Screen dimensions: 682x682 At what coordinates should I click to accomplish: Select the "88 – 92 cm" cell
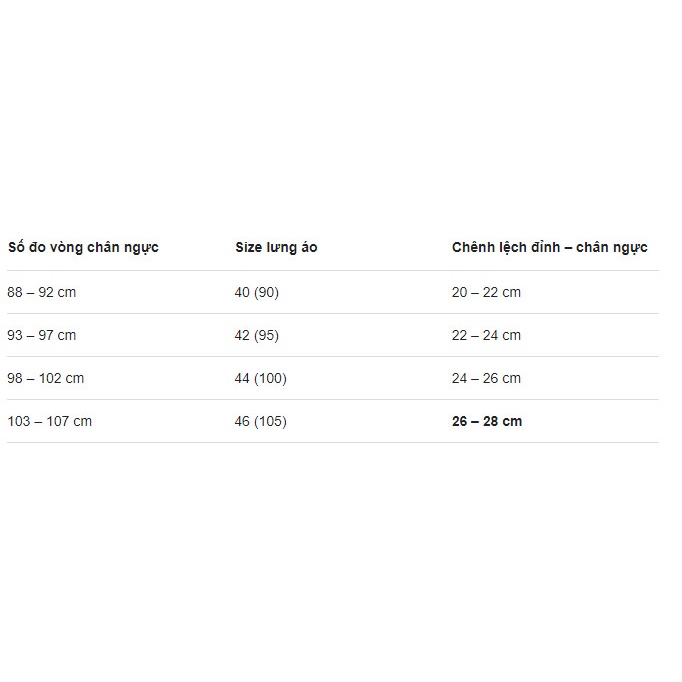pos(41,292)
